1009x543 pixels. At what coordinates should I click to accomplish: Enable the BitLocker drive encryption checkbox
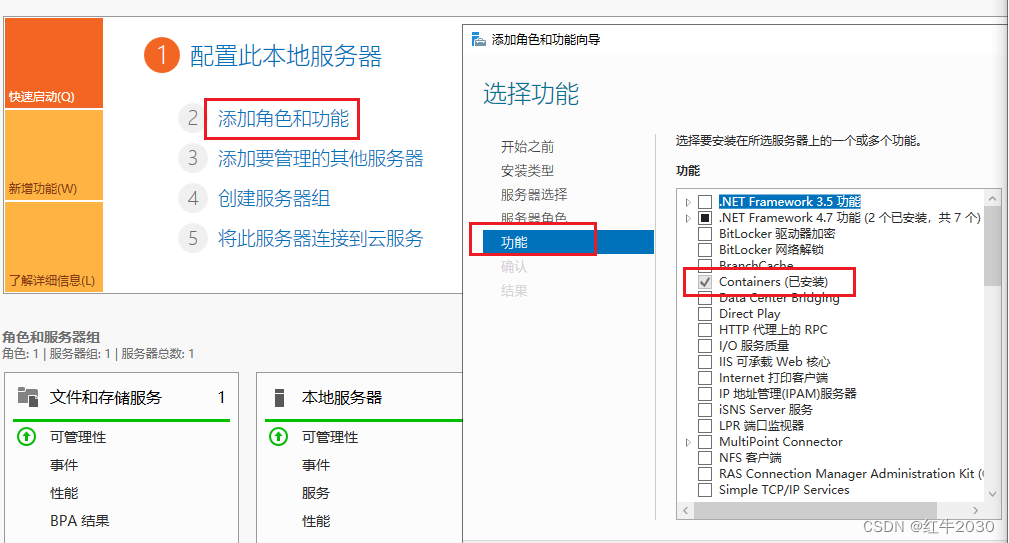pos(705,234)
